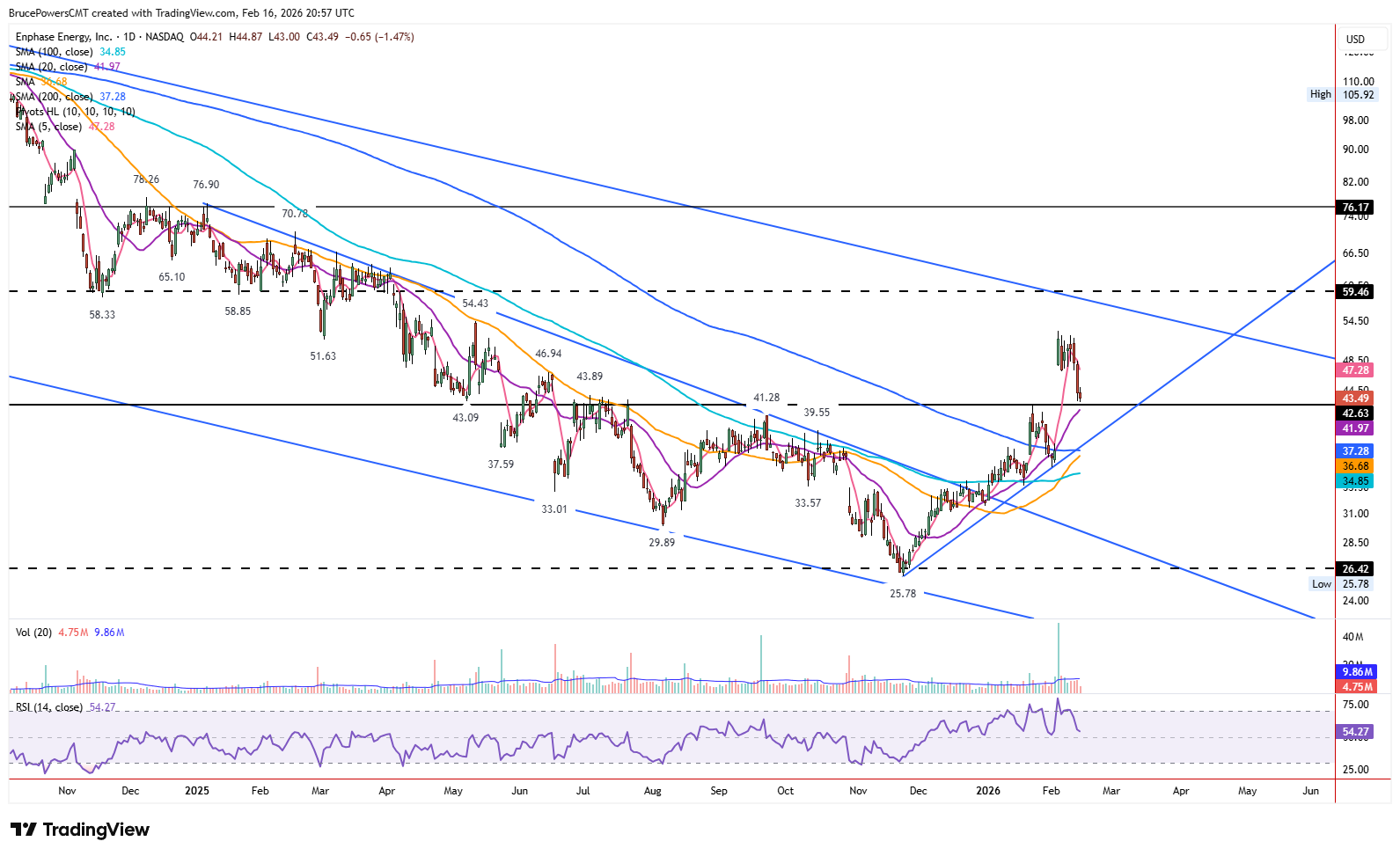Click the USD currency label
1400x856 pixels.
tap(1355, 39)
